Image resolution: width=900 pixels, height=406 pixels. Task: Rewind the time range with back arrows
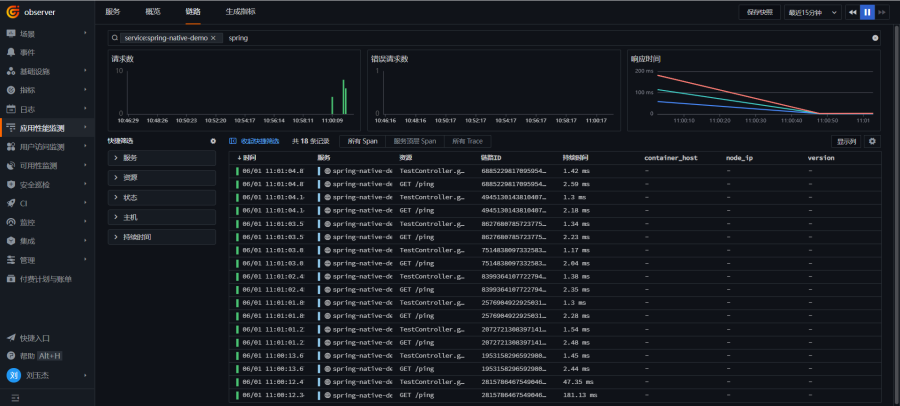[x=852, y=12]
